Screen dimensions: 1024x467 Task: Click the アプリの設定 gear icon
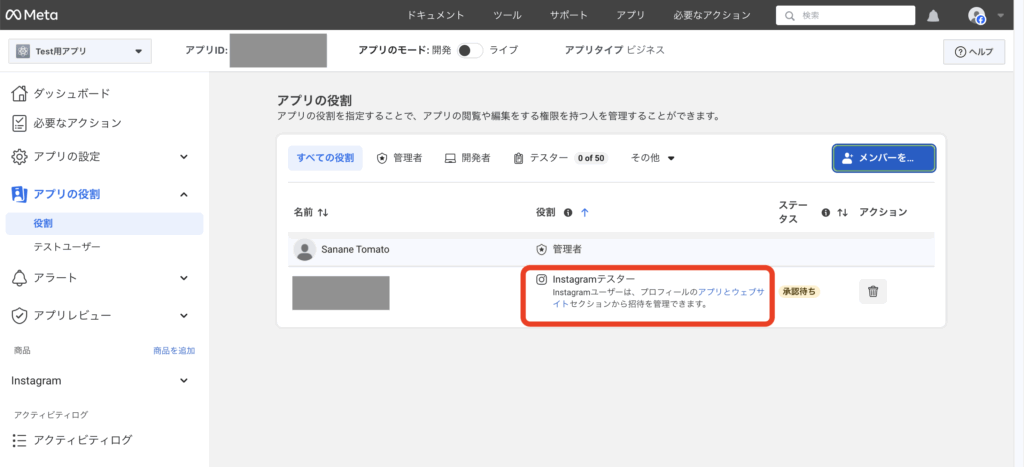point(20,157)
